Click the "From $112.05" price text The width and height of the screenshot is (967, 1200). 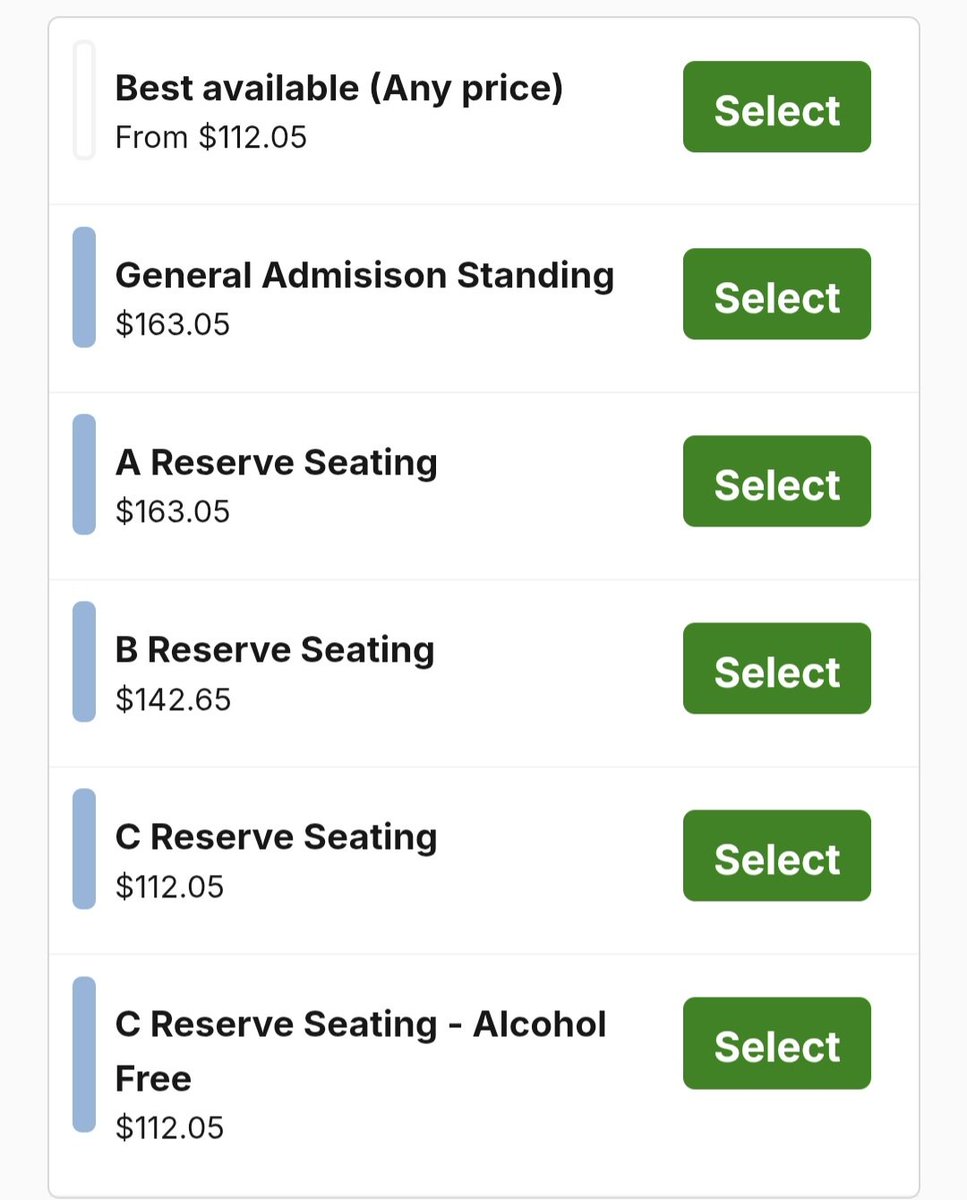click(x=211, y=136)
